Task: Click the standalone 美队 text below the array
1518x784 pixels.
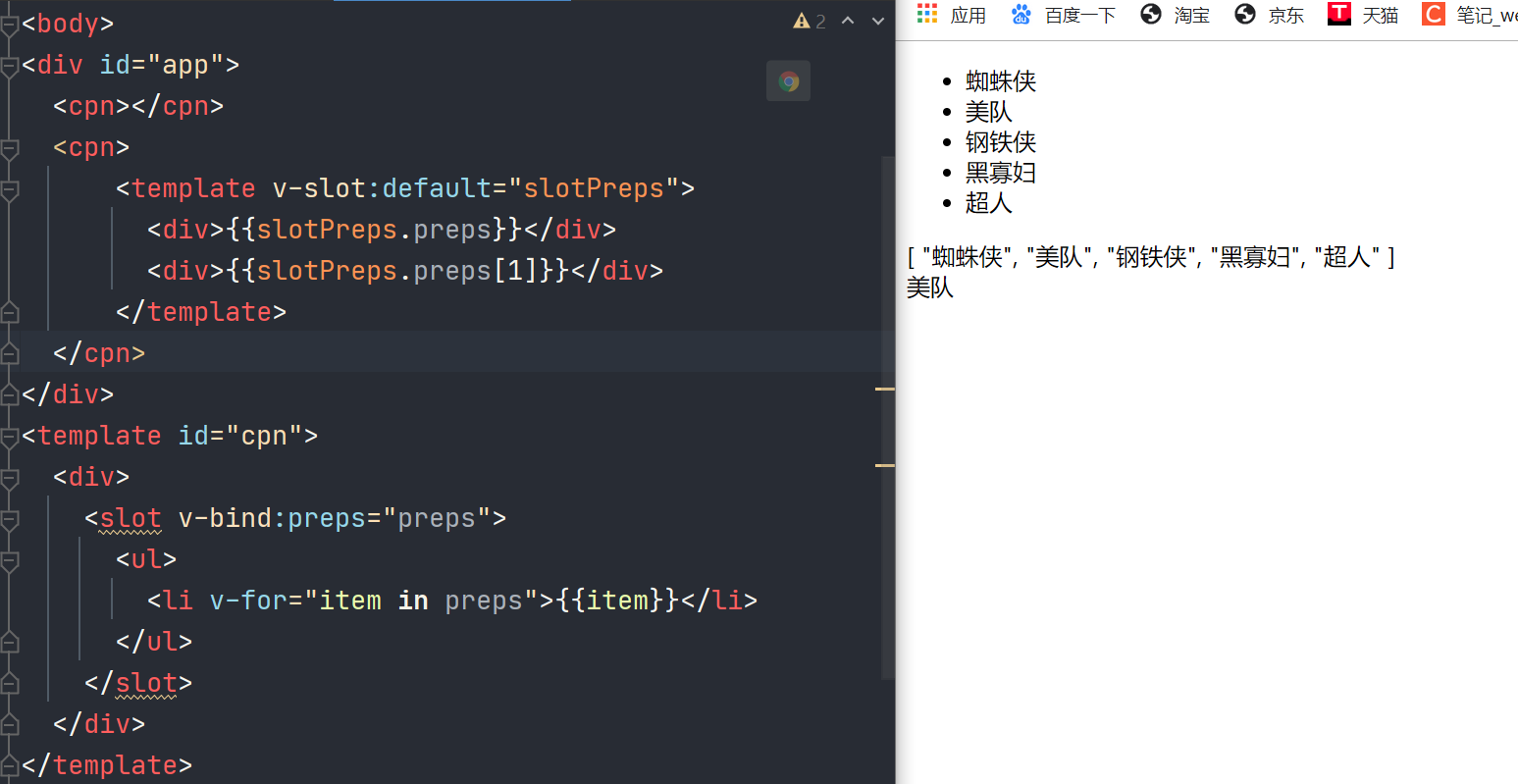Action: click(930, 287)
